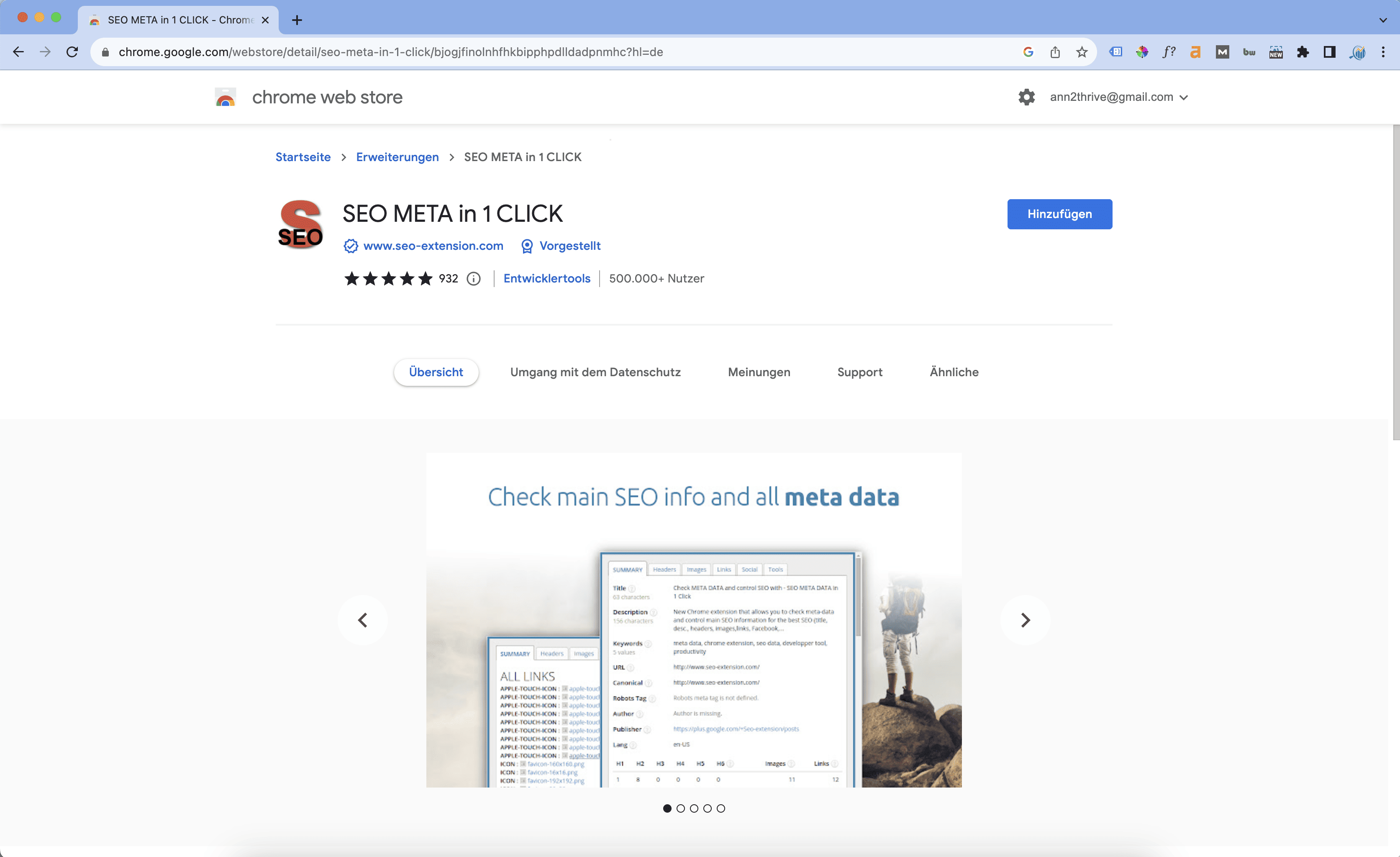Screen dimensions: 1400x857
Task: Switch to the Übersicht tab
Action: [436, 372]
